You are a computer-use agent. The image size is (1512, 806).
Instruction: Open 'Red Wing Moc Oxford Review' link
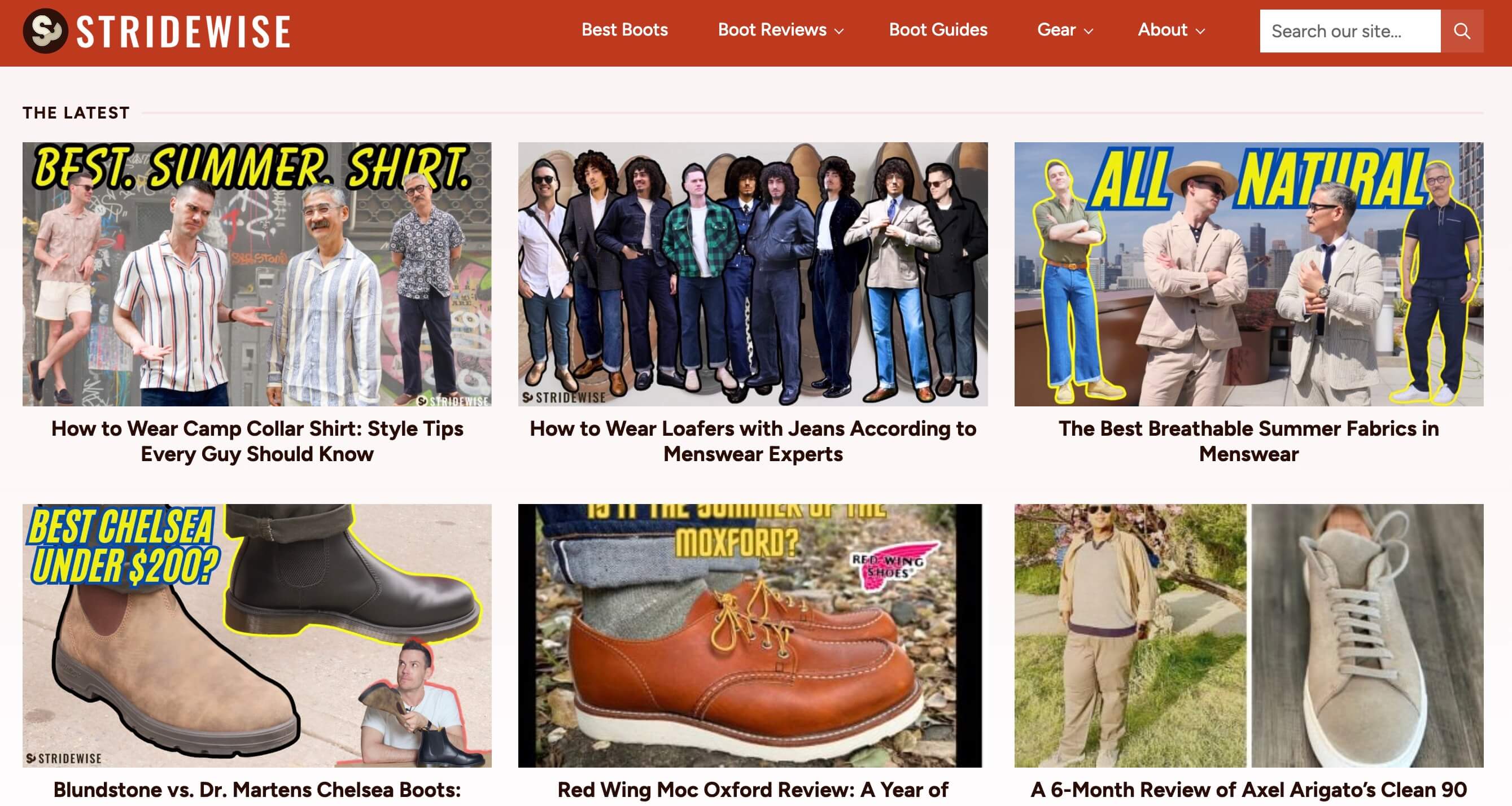753,790
